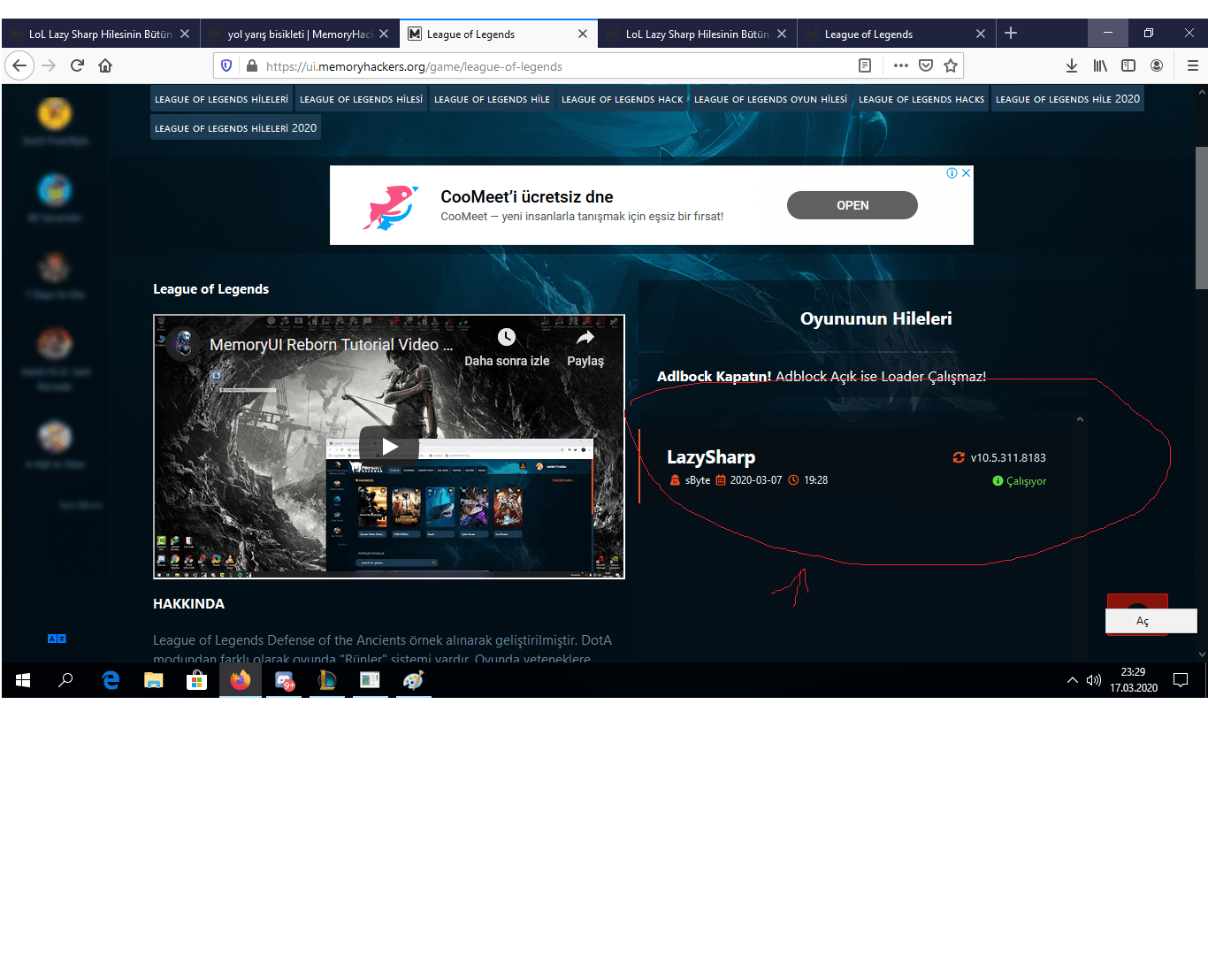Click the language translate badge in sidebar
The image size is (1208, 980).
pyautogui.click(x=57, y=639)
